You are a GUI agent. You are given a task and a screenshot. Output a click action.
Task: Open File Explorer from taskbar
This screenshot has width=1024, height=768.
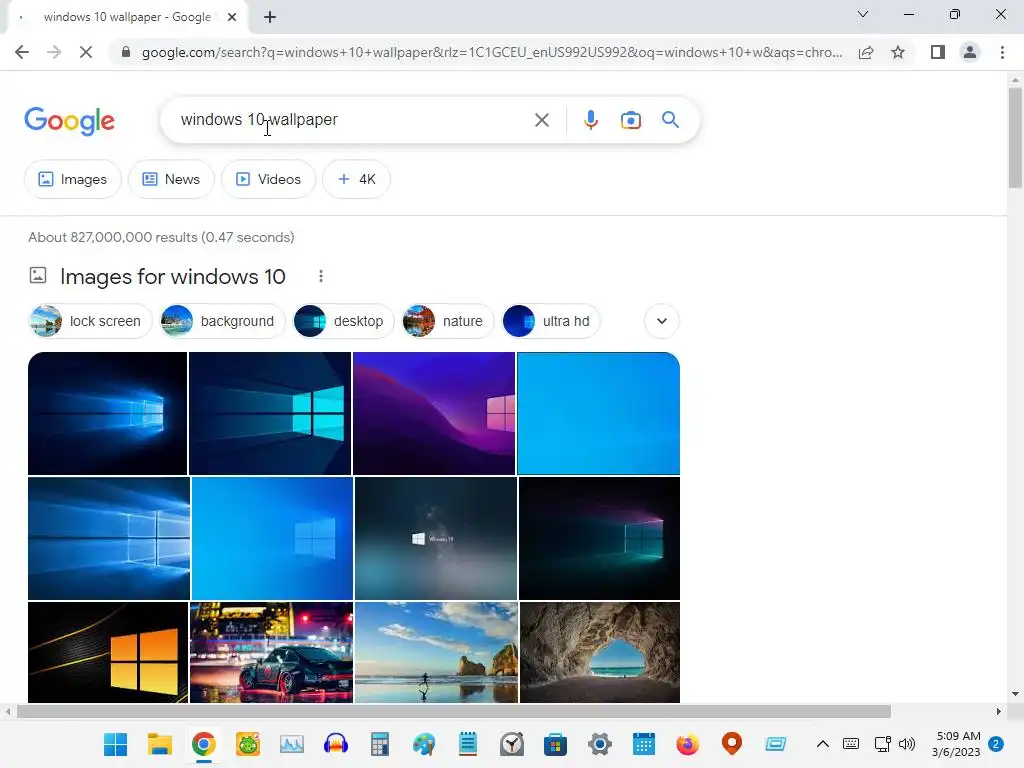(x=159, y=744)
